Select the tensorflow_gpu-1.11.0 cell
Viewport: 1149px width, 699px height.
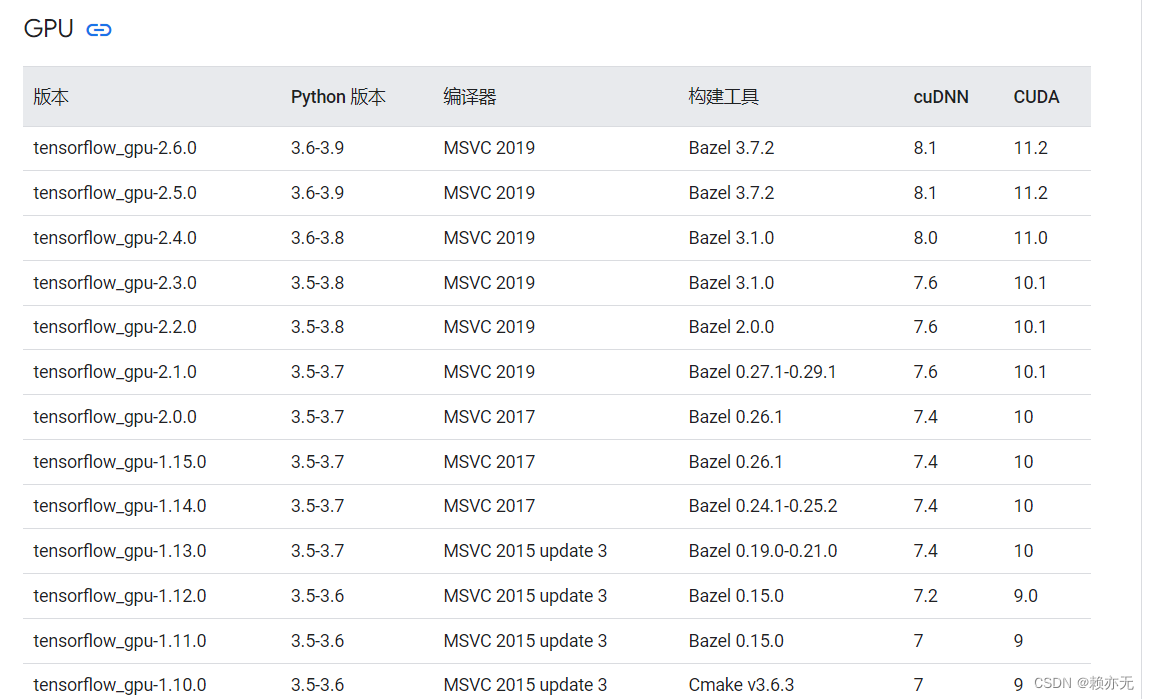coord(120,640)
